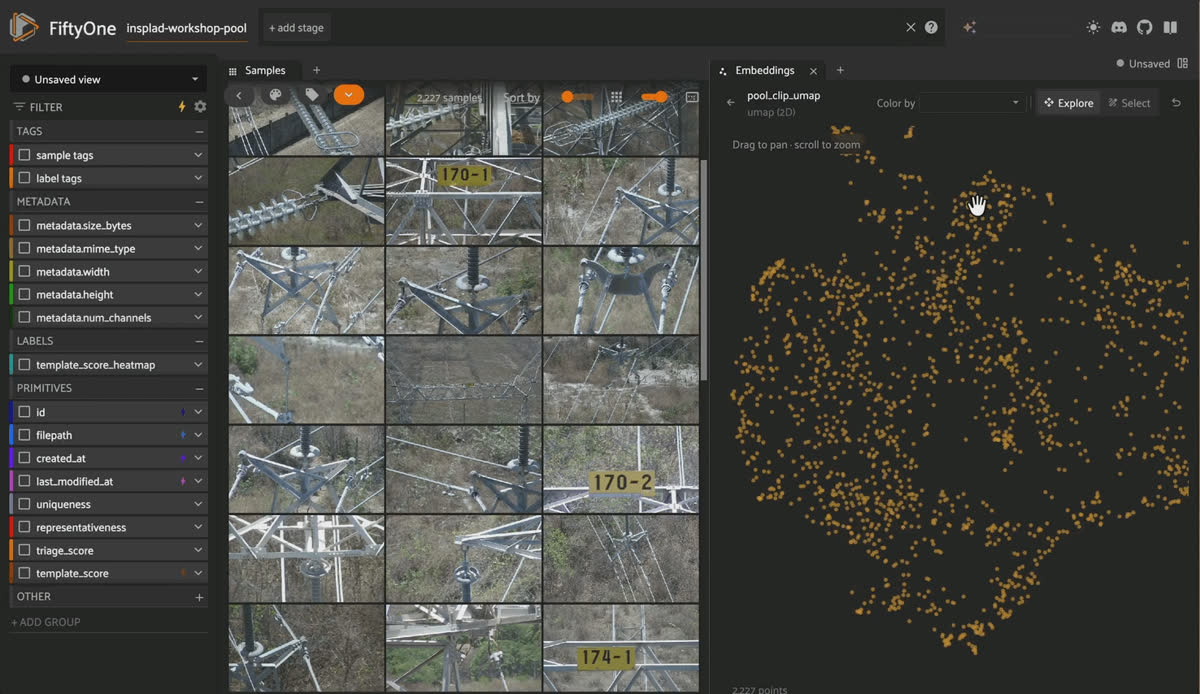Screen dimensions: 1200x694
Task: Expand the template_score filter chevron
Action: (198, 573)
